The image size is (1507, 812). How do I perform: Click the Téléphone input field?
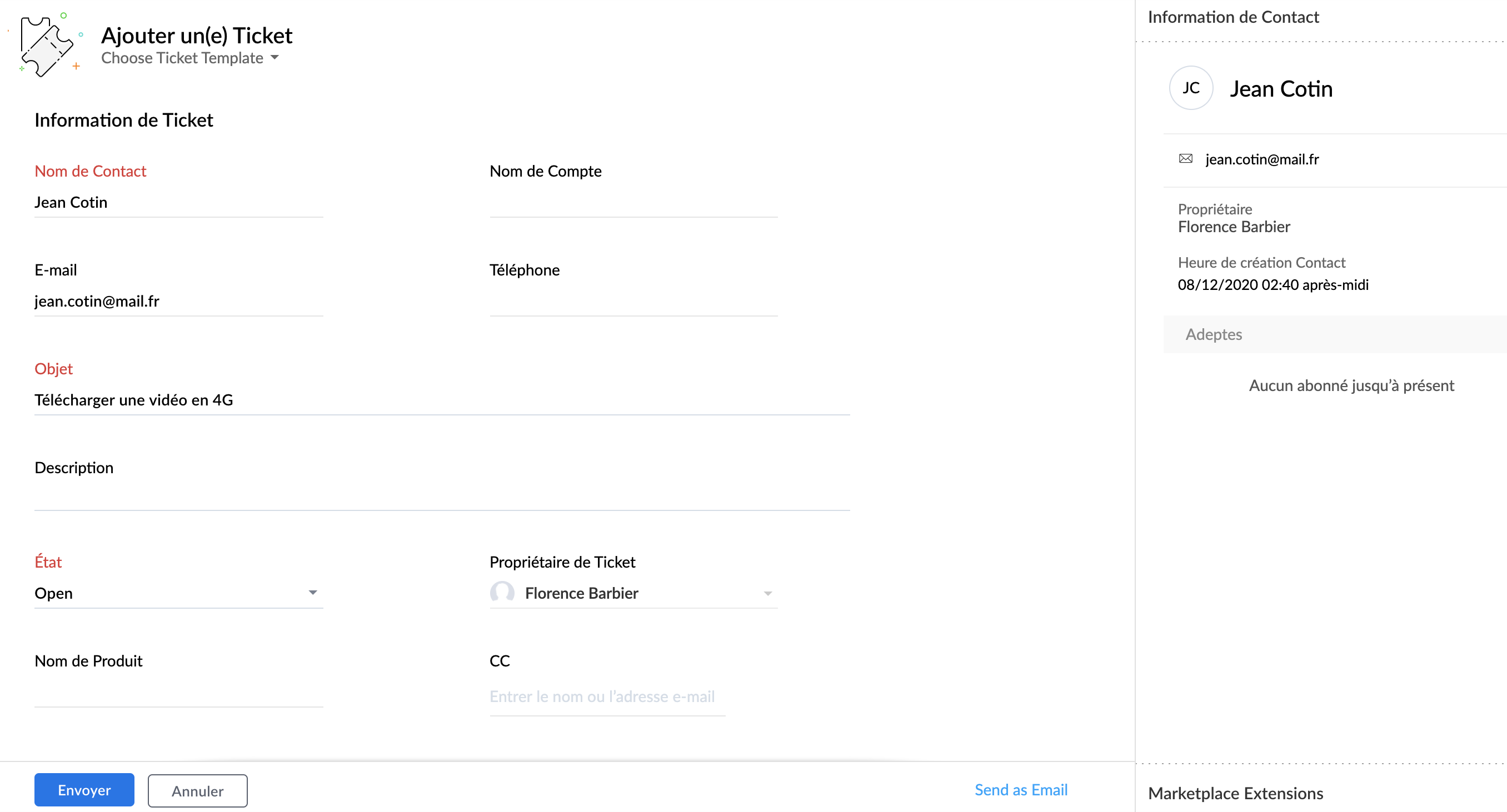pos(633,301)
